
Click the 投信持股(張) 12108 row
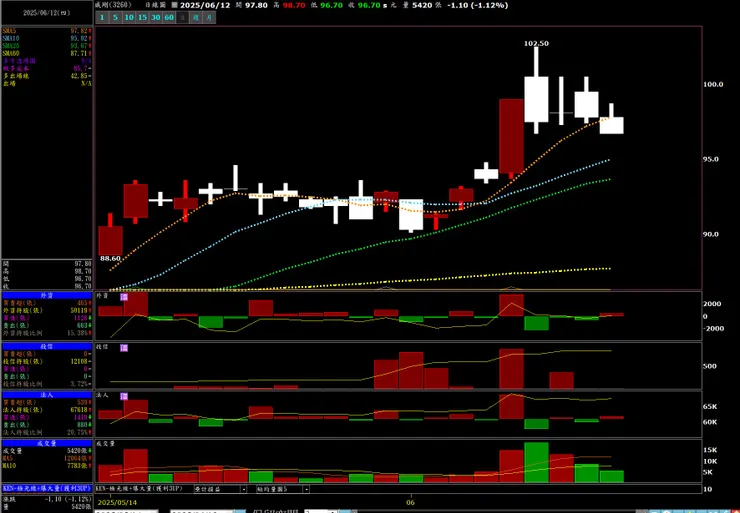(47, 362)
